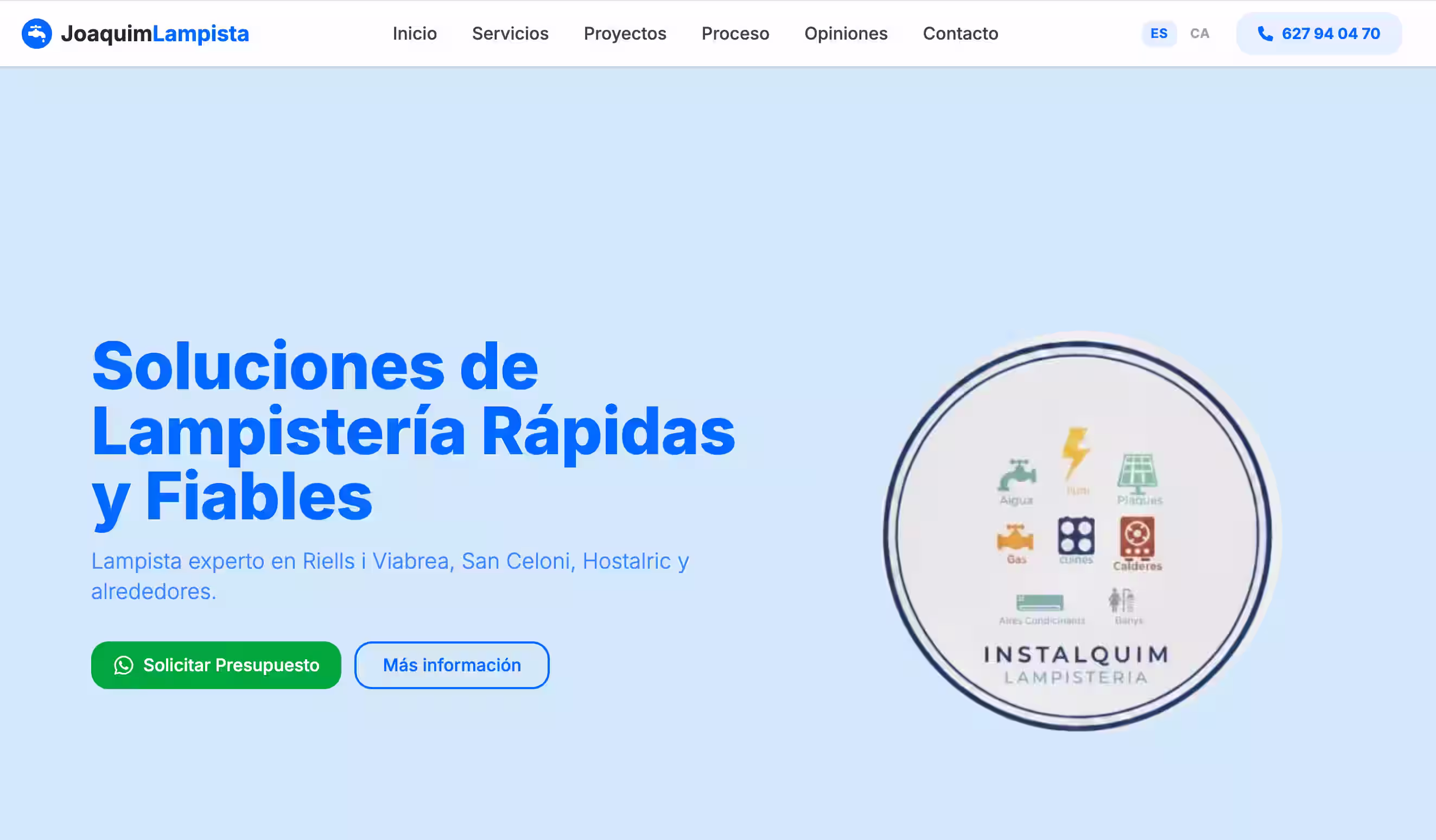Screen dimensions: 1436x840
Task: Click the 'Lampista experto en Riells i Viabrea' subtitle
Action: [390, 576]
